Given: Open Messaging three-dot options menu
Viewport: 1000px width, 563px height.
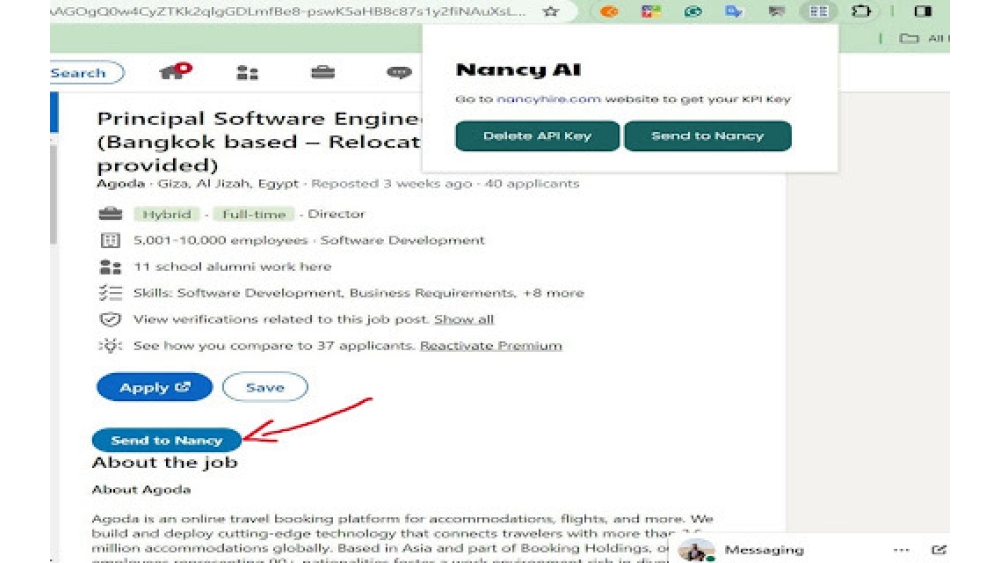Looking at the screenshot, I should tap(901, 550).
